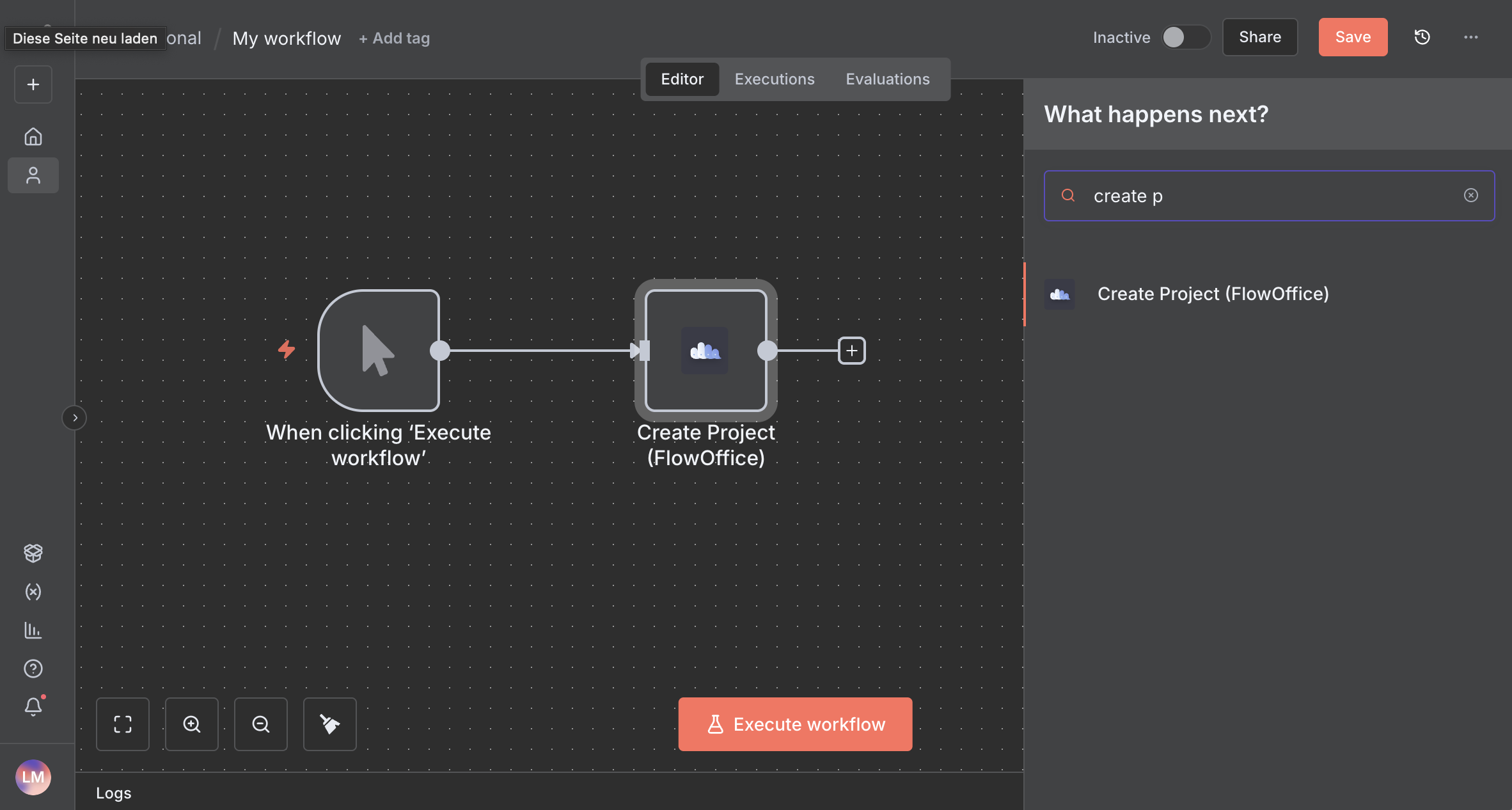Click the plus button in left sidebar
The width and height of the screenshot is (1512, 810).
pyautogui.click(x=33, y=84)
